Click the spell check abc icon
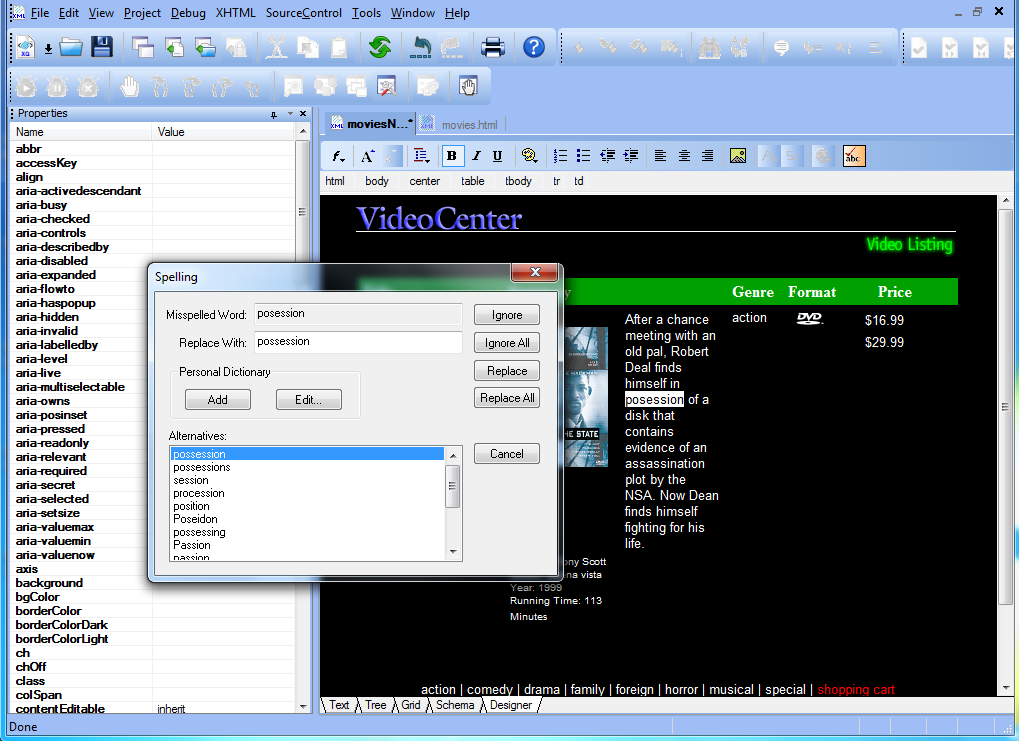The height and width of the screenshot is (741, 1019). pos(853,156)
